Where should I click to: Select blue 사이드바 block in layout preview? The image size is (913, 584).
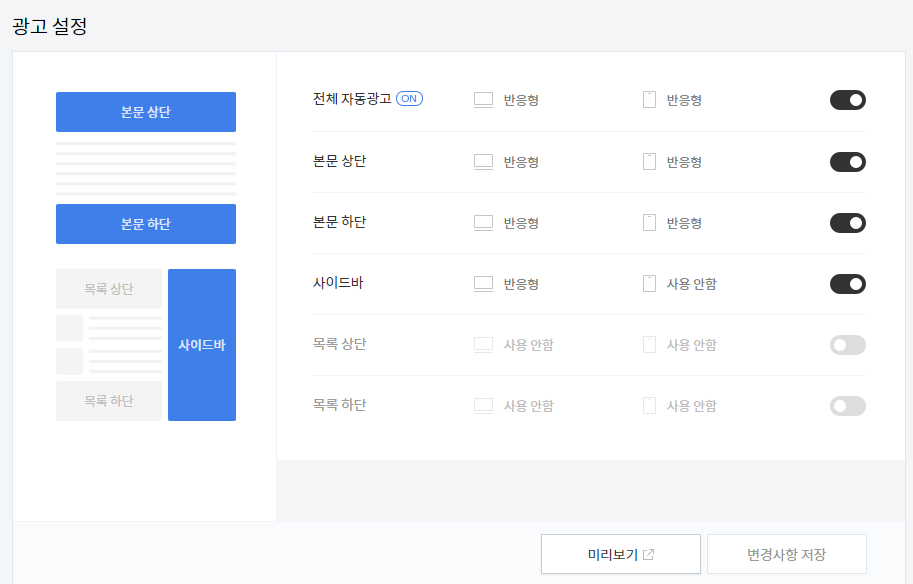202,345
